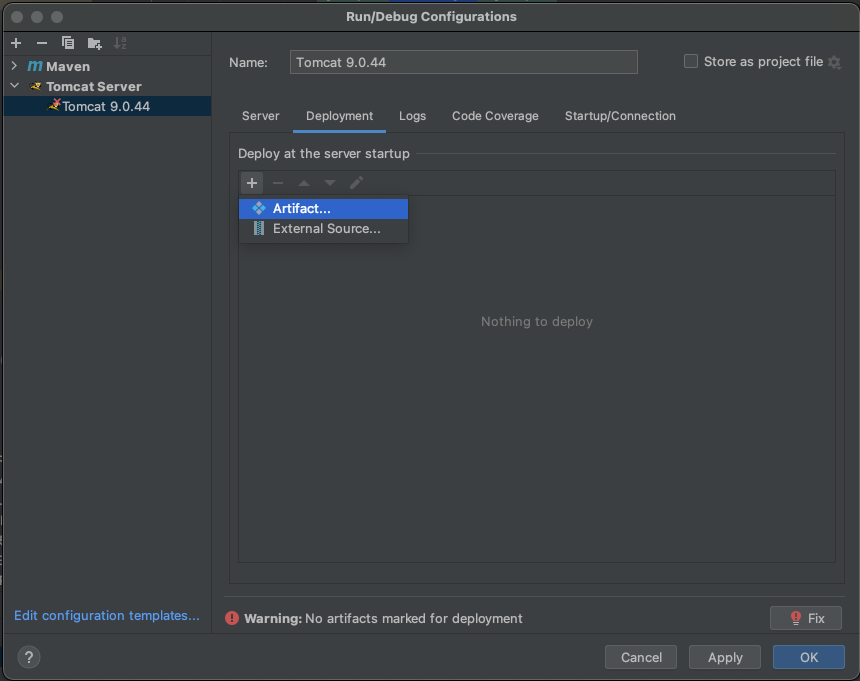Remove deployment item with minus button
Viewport: 860px width, 681px height.
pos(278,183)
